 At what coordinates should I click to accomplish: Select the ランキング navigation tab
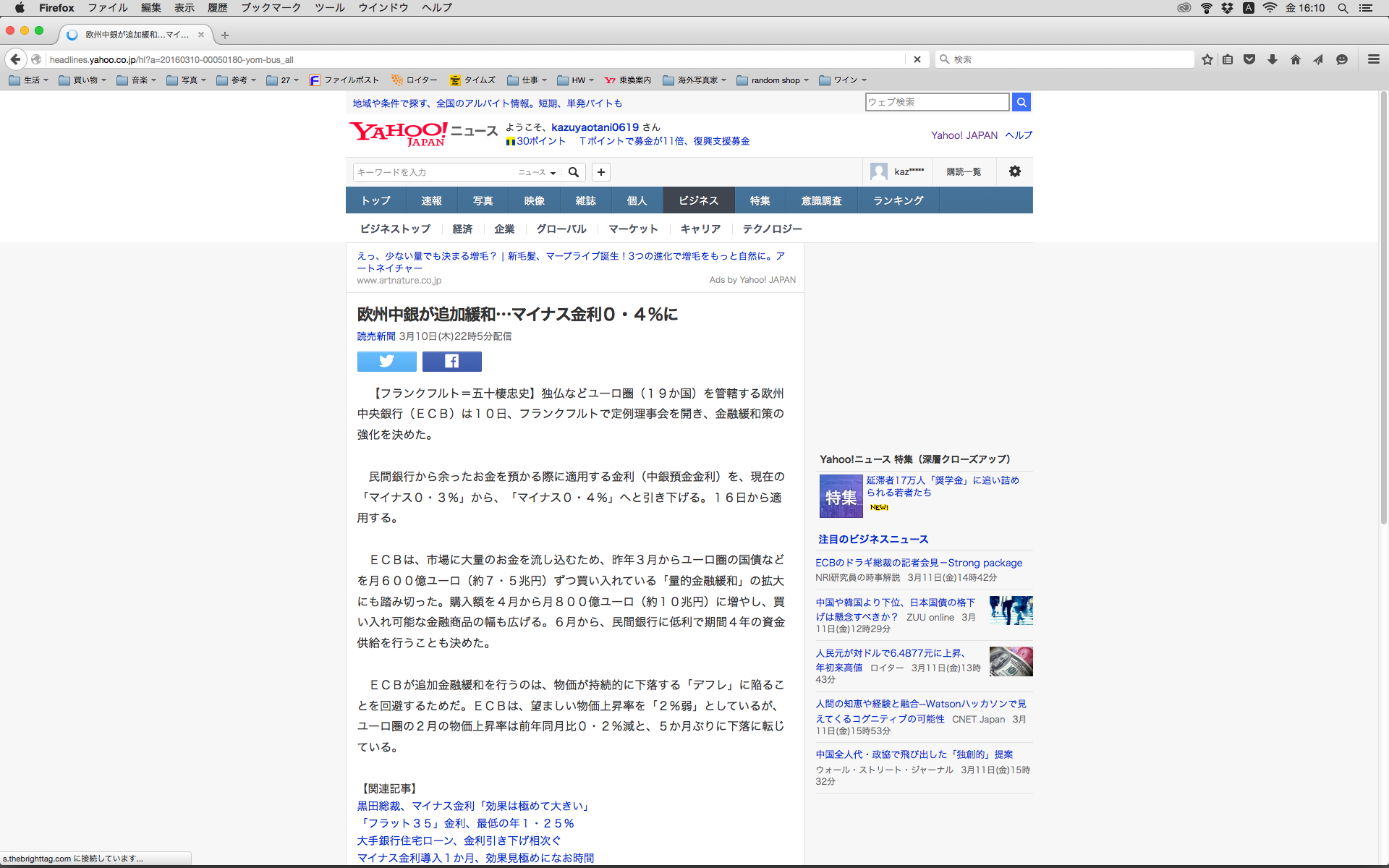pos(898,200)
